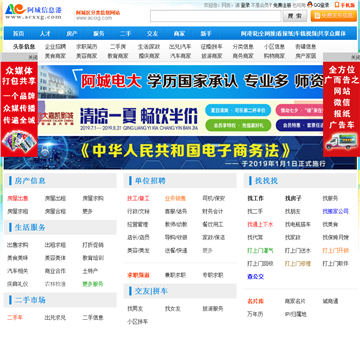Click 出兑/汽车 in the sub-navigation
360x360 pixels.
[x=180, y=47]
